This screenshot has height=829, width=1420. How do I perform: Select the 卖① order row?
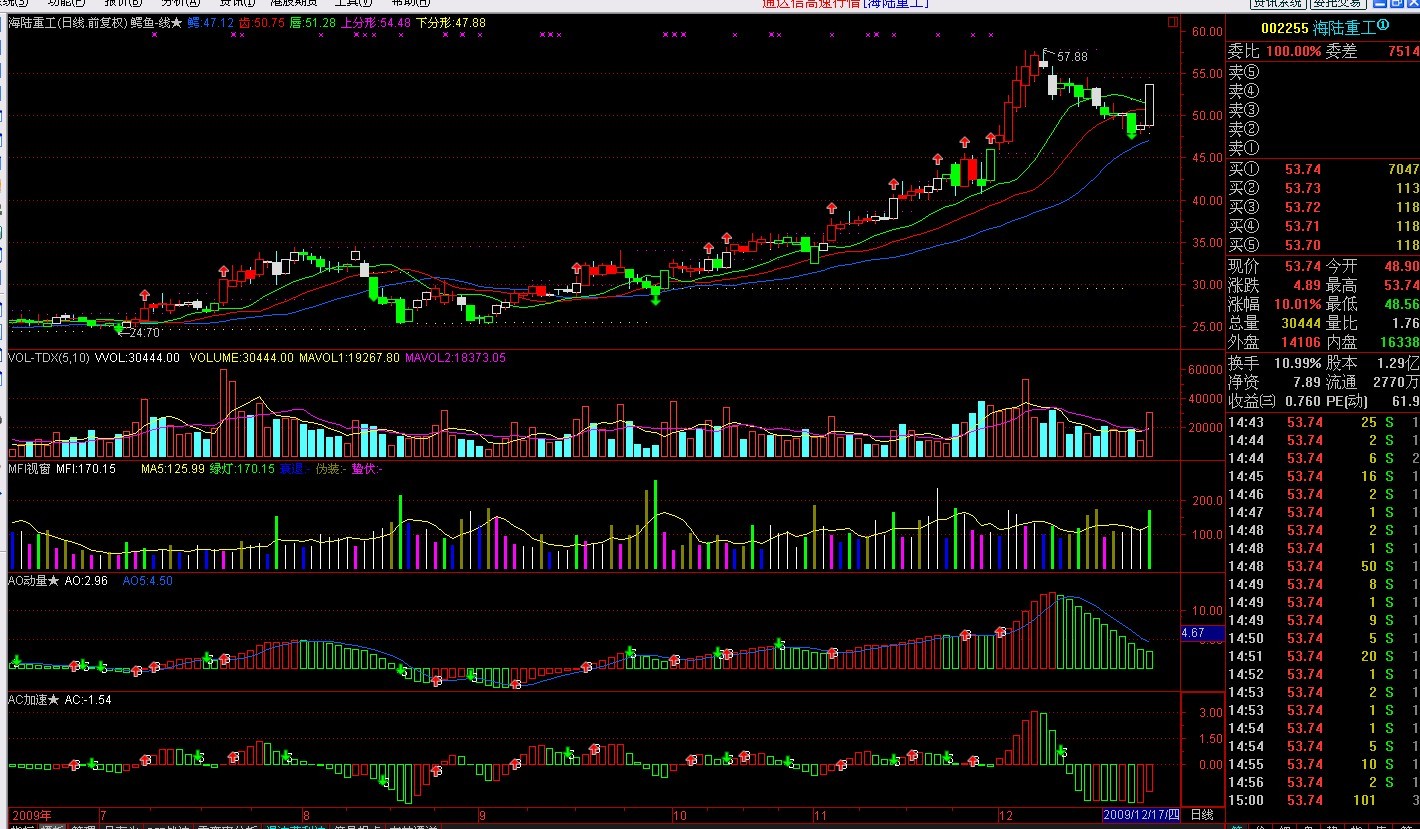point(1324,148)
